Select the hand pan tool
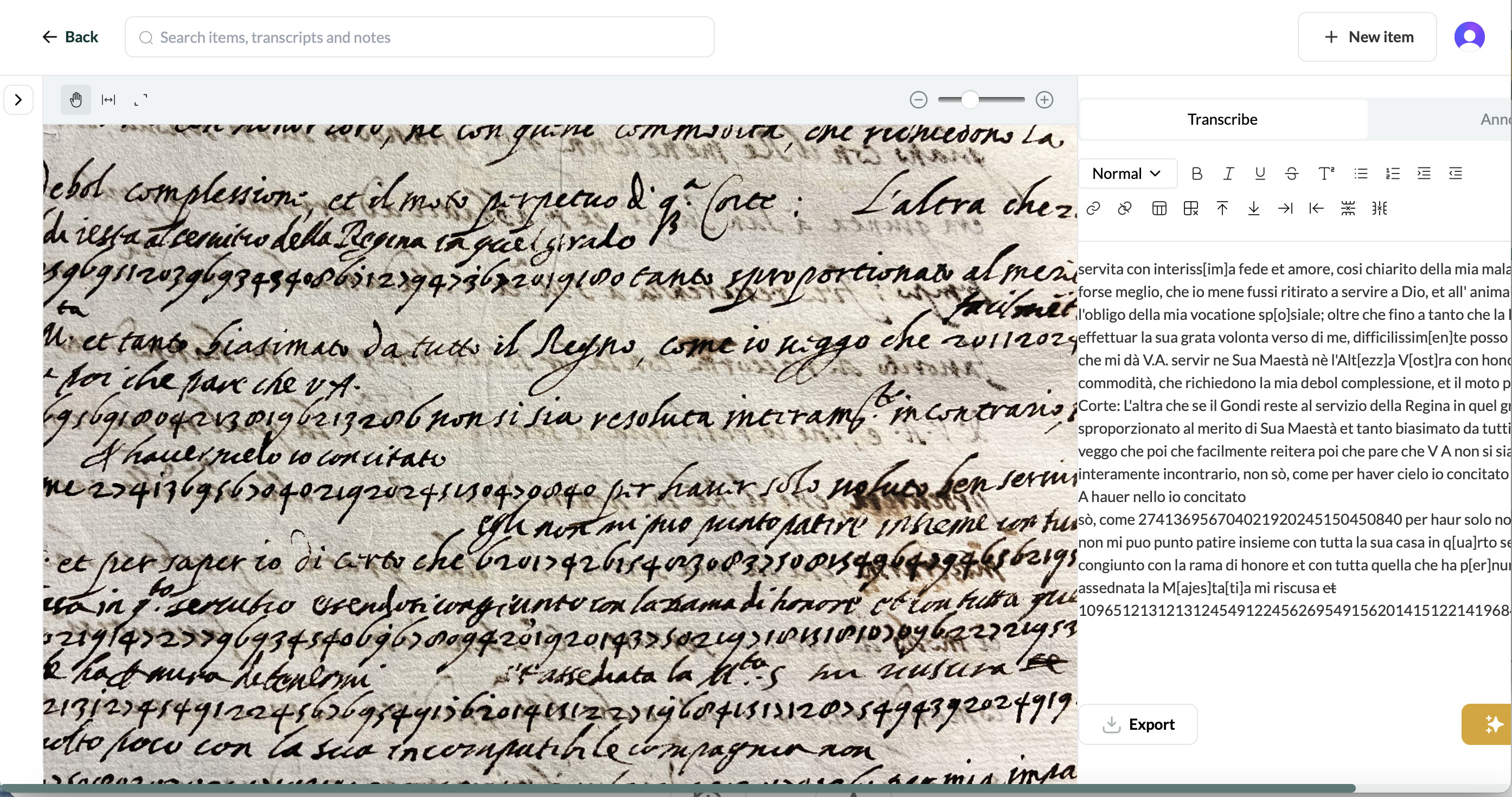 click(76, 100)
